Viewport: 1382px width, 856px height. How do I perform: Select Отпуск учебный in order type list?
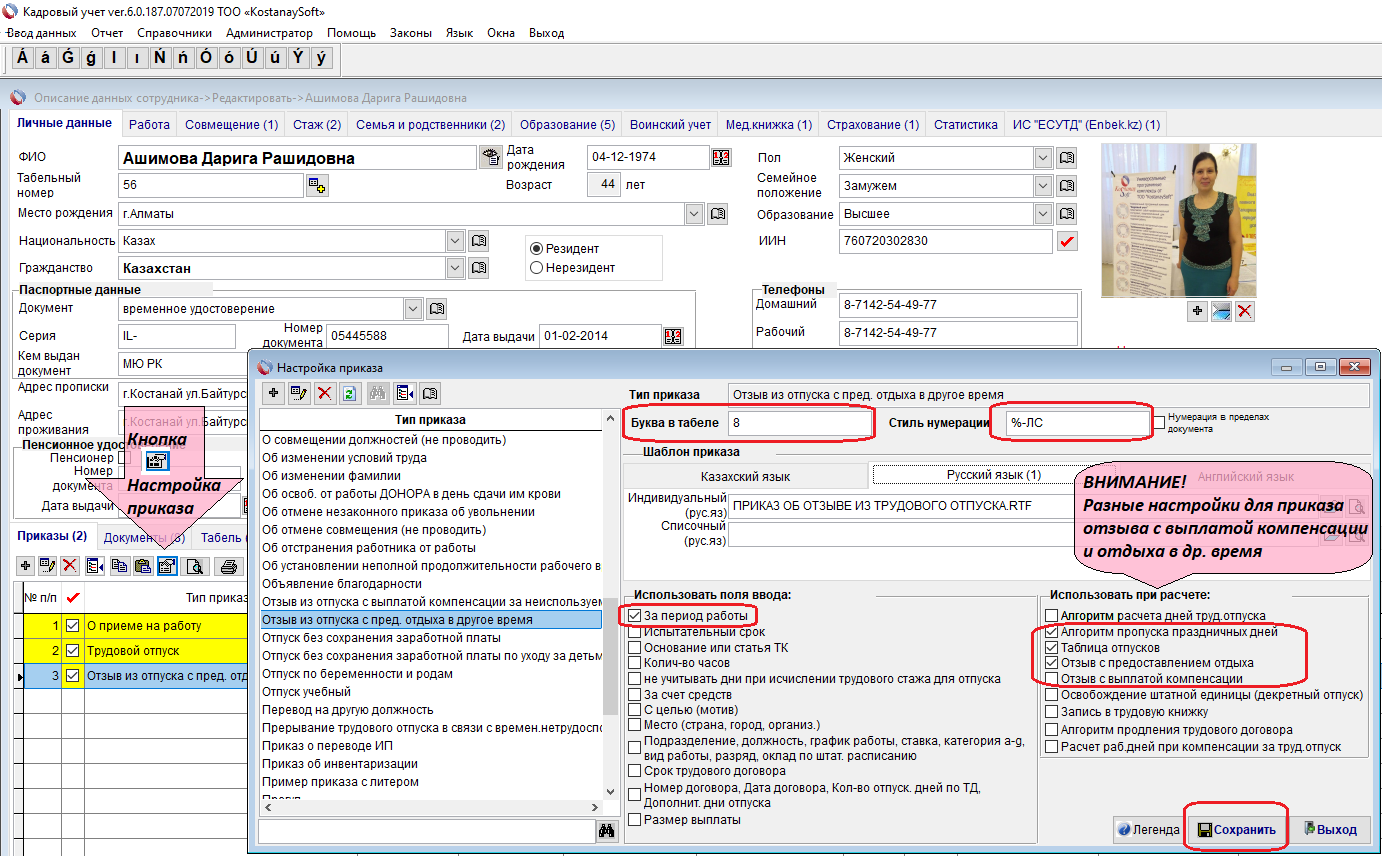tap(430, 692)
